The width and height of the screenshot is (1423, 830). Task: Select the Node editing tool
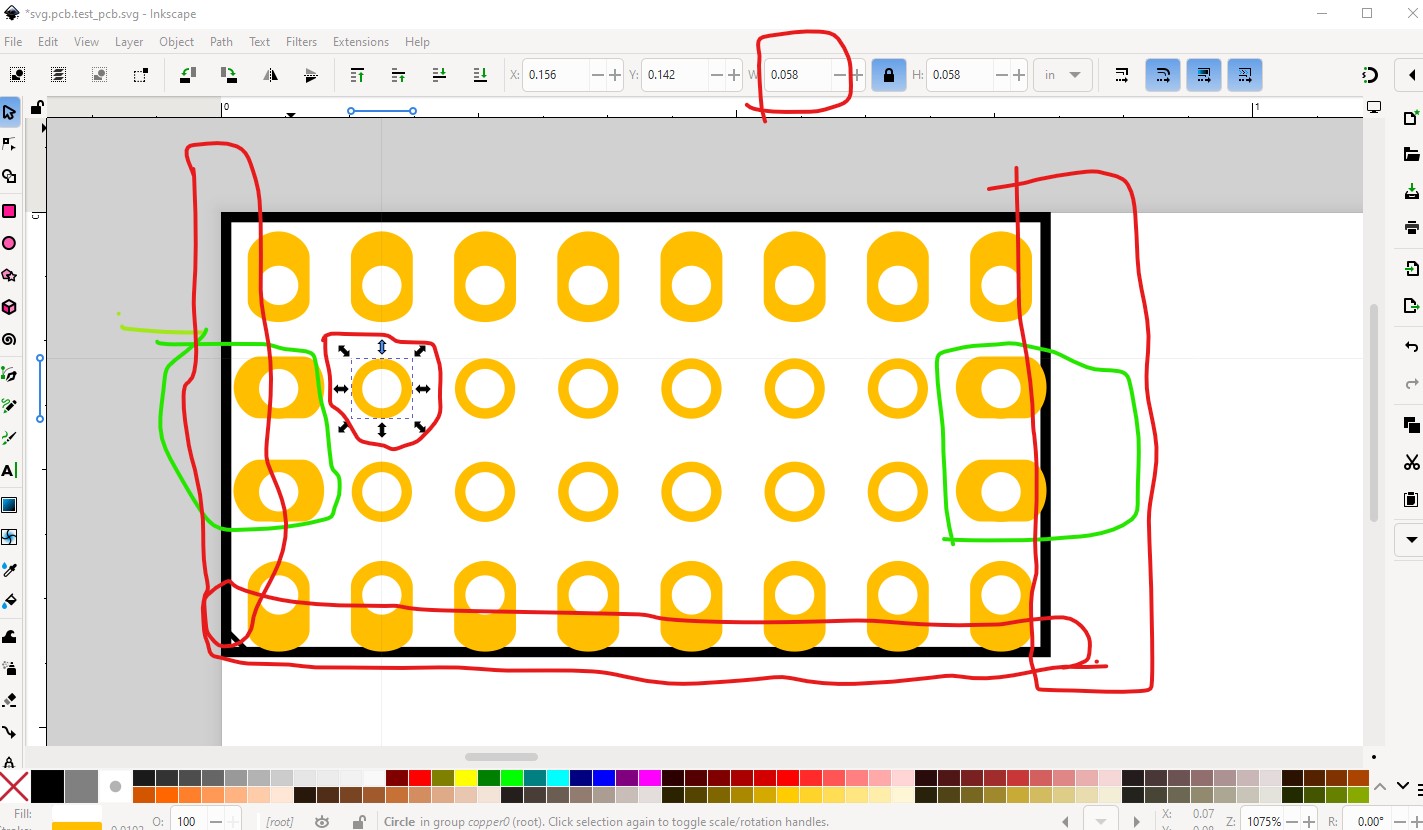pyautogui.click(x=9, y=145)
